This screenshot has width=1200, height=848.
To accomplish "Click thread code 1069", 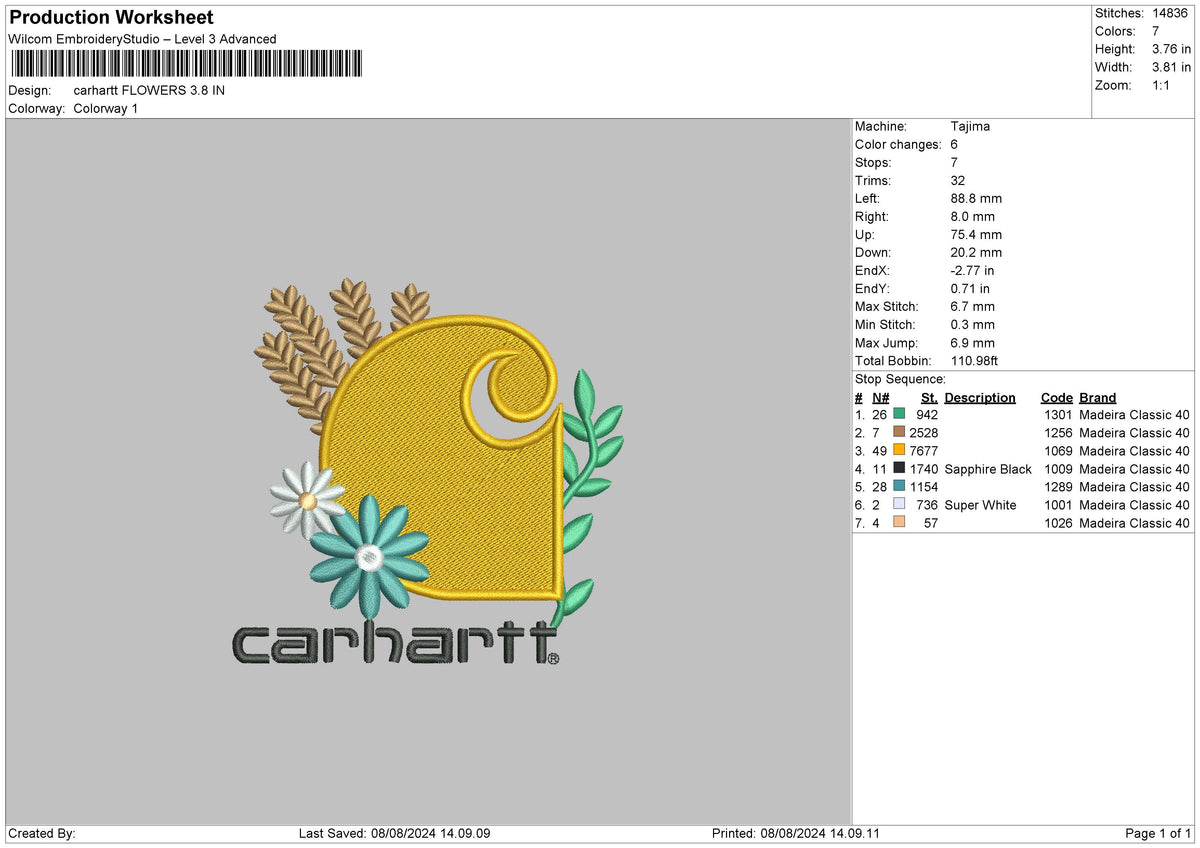I will click(x=1056, y=451).
